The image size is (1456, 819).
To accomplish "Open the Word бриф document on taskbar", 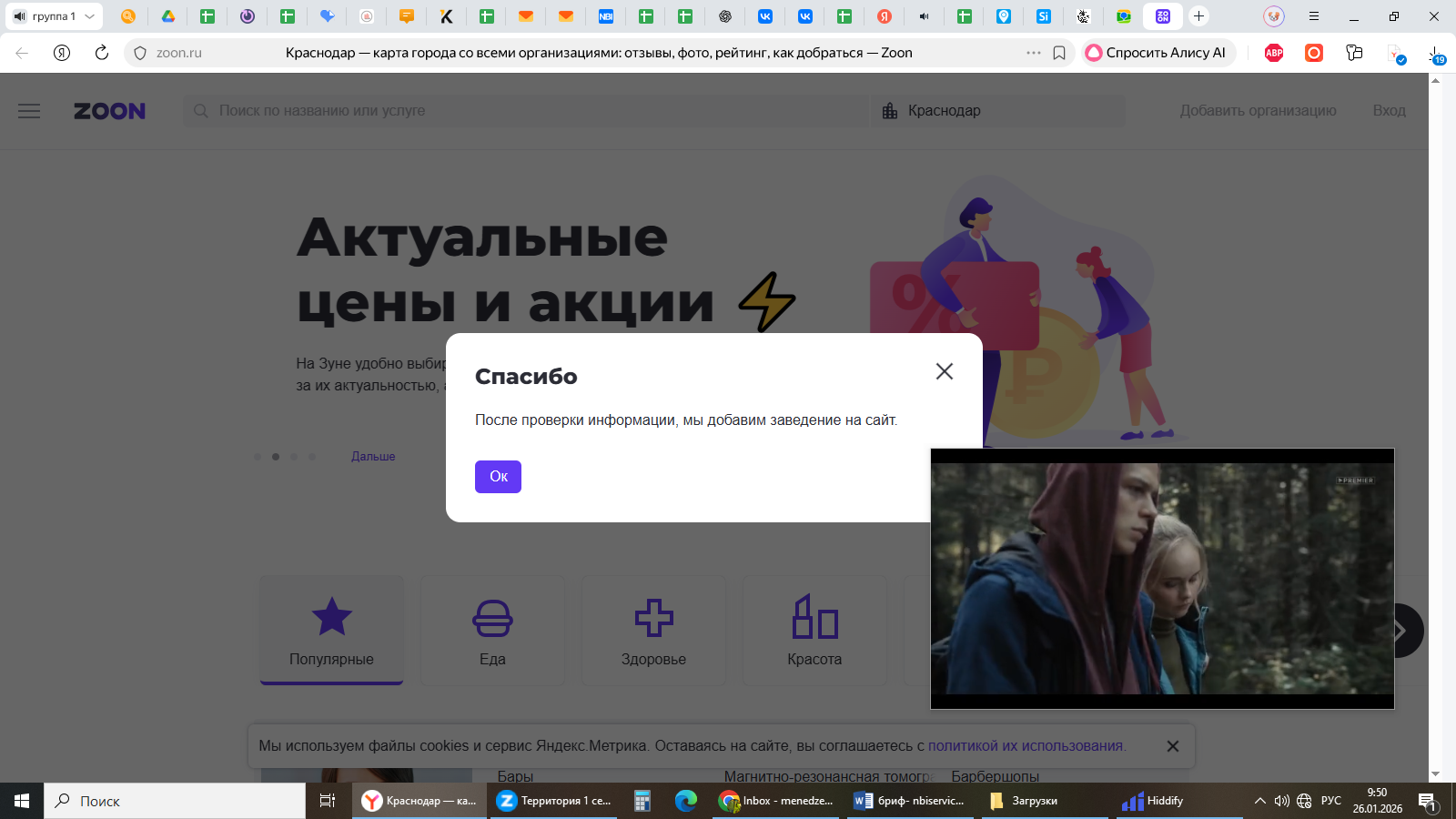I will click(x=911, y=801).
